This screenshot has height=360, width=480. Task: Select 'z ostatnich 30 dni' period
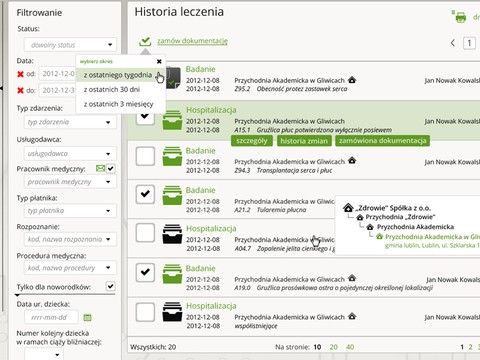tap(112, 89)
